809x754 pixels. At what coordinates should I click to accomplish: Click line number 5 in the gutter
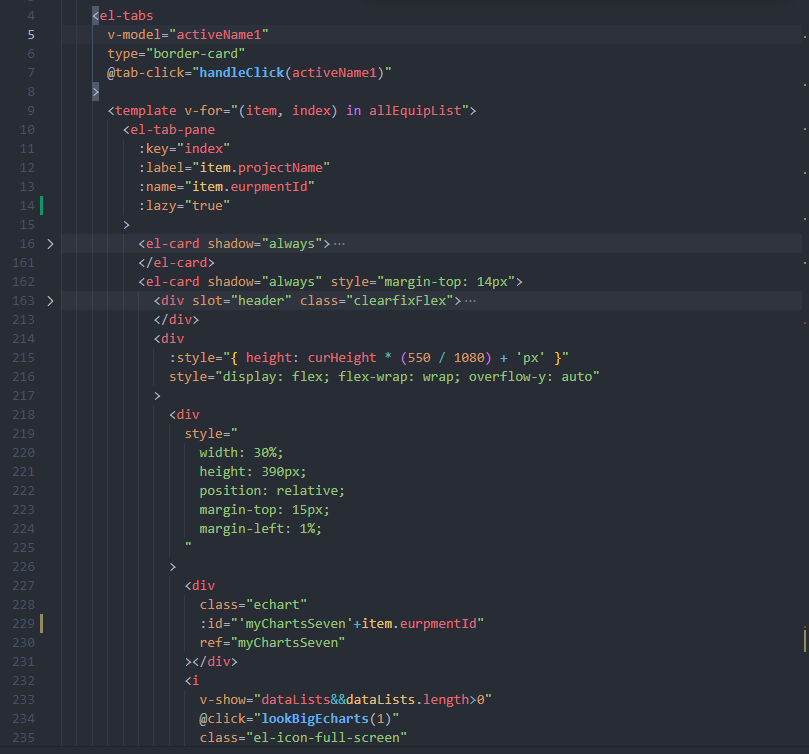pos(31,33)
